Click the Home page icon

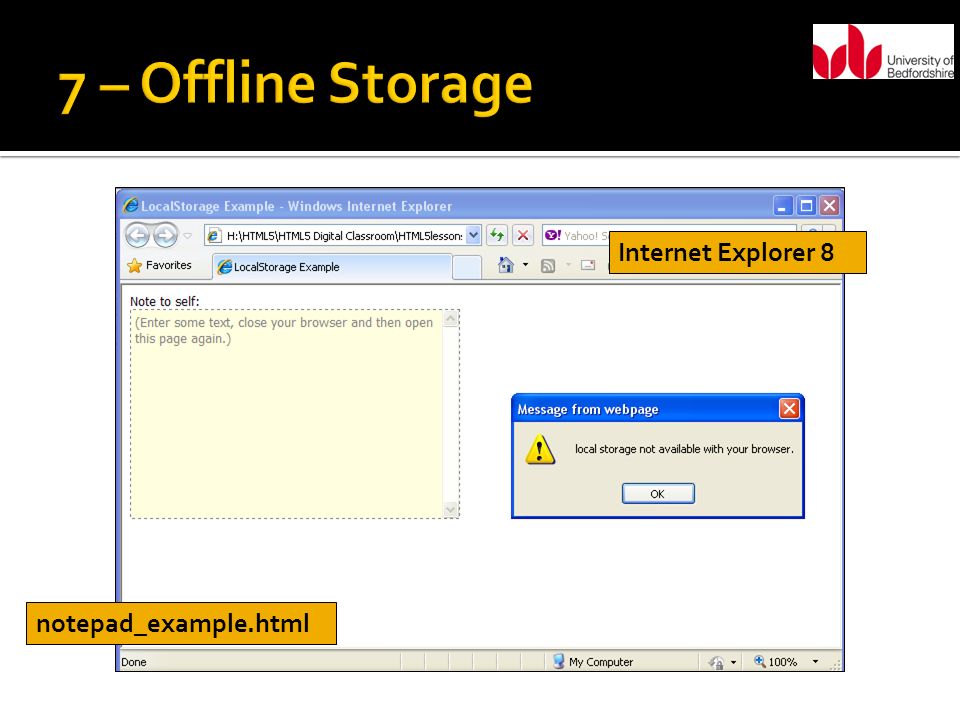506,265
